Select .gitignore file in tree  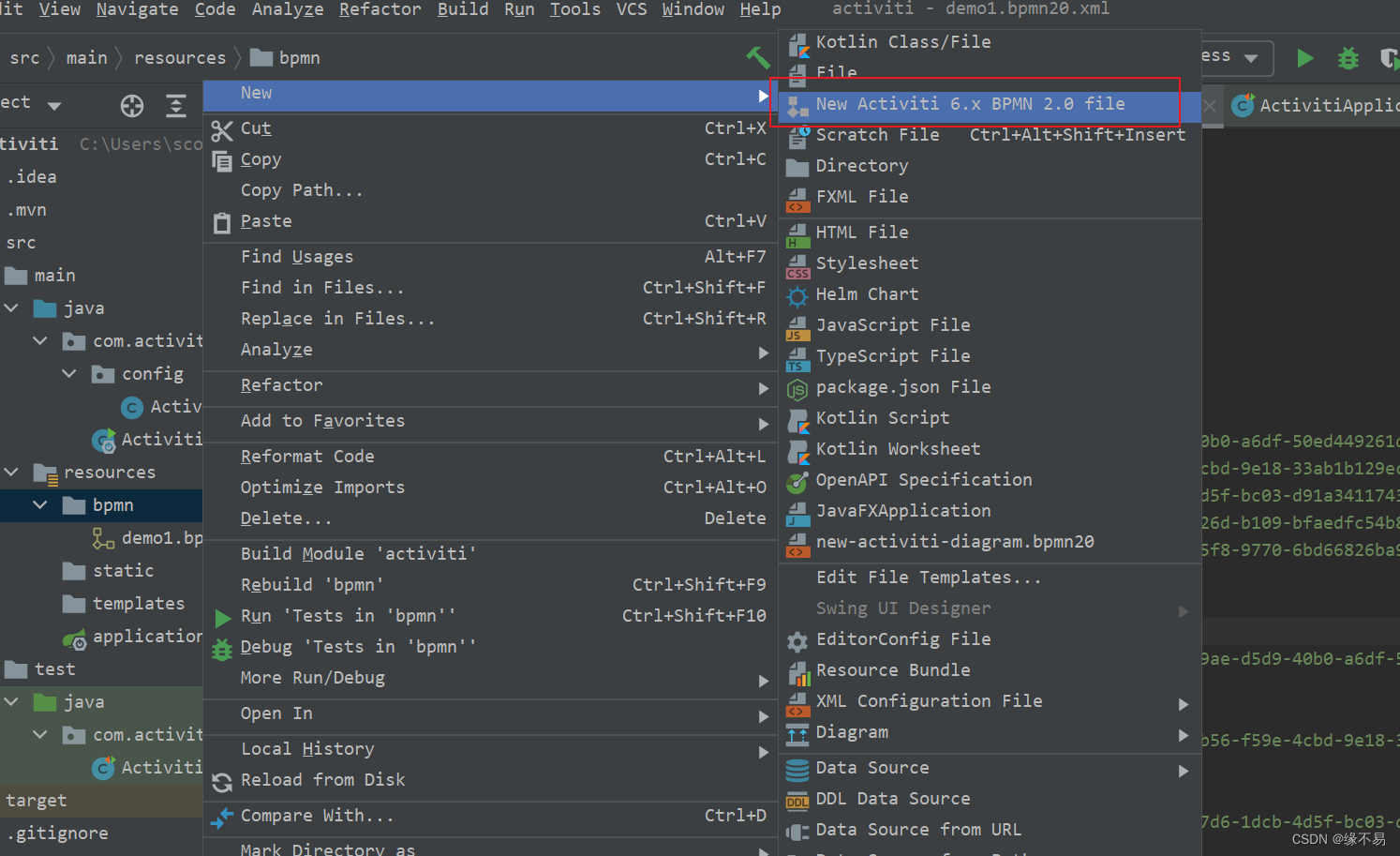pos(57,833)
